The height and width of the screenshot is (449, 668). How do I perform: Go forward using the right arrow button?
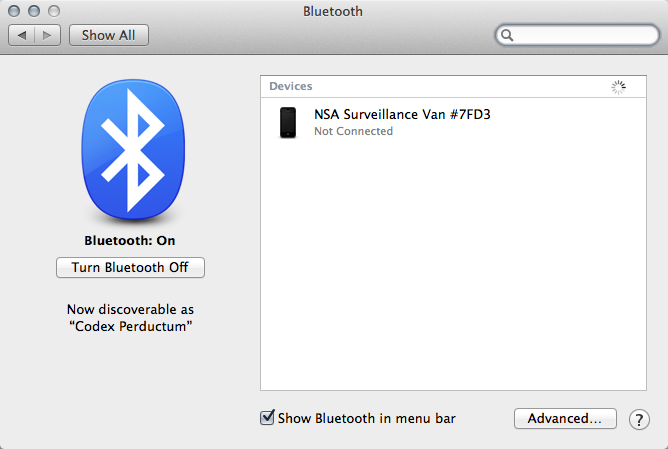tap(48, 35)
